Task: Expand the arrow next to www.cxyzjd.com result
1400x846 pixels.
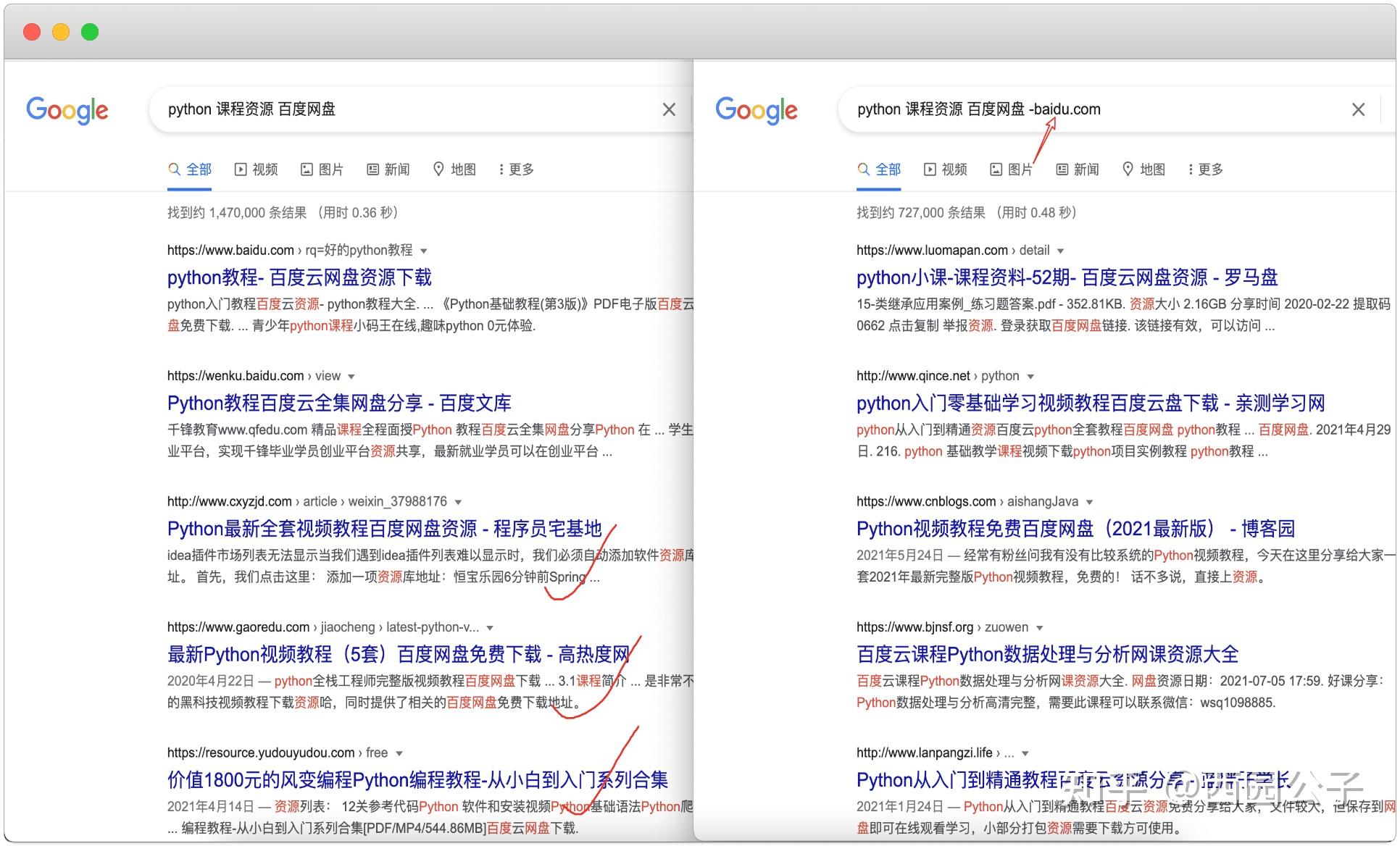Action: point(458,502)
